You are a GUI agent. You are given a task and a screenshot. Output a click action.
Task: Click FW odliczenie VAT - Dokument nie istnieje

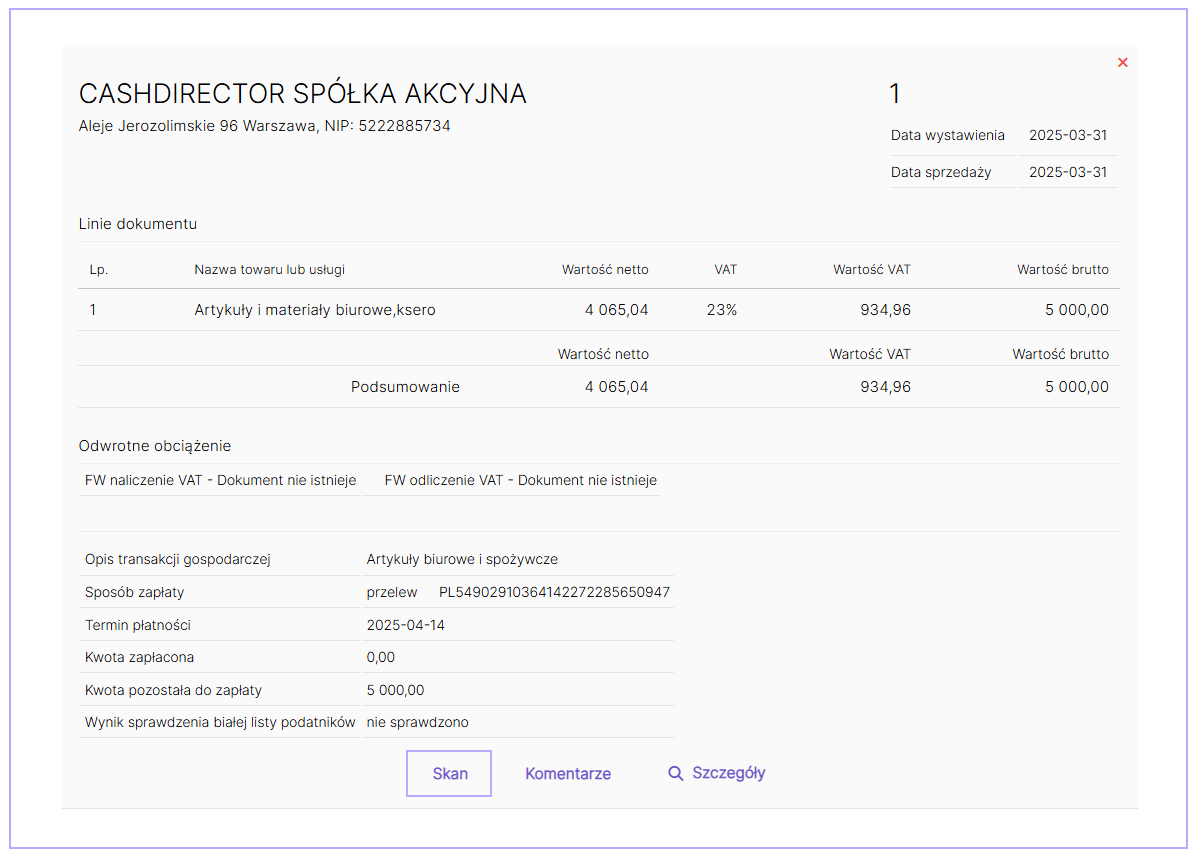pyautogui.click(x=520, y=480)
